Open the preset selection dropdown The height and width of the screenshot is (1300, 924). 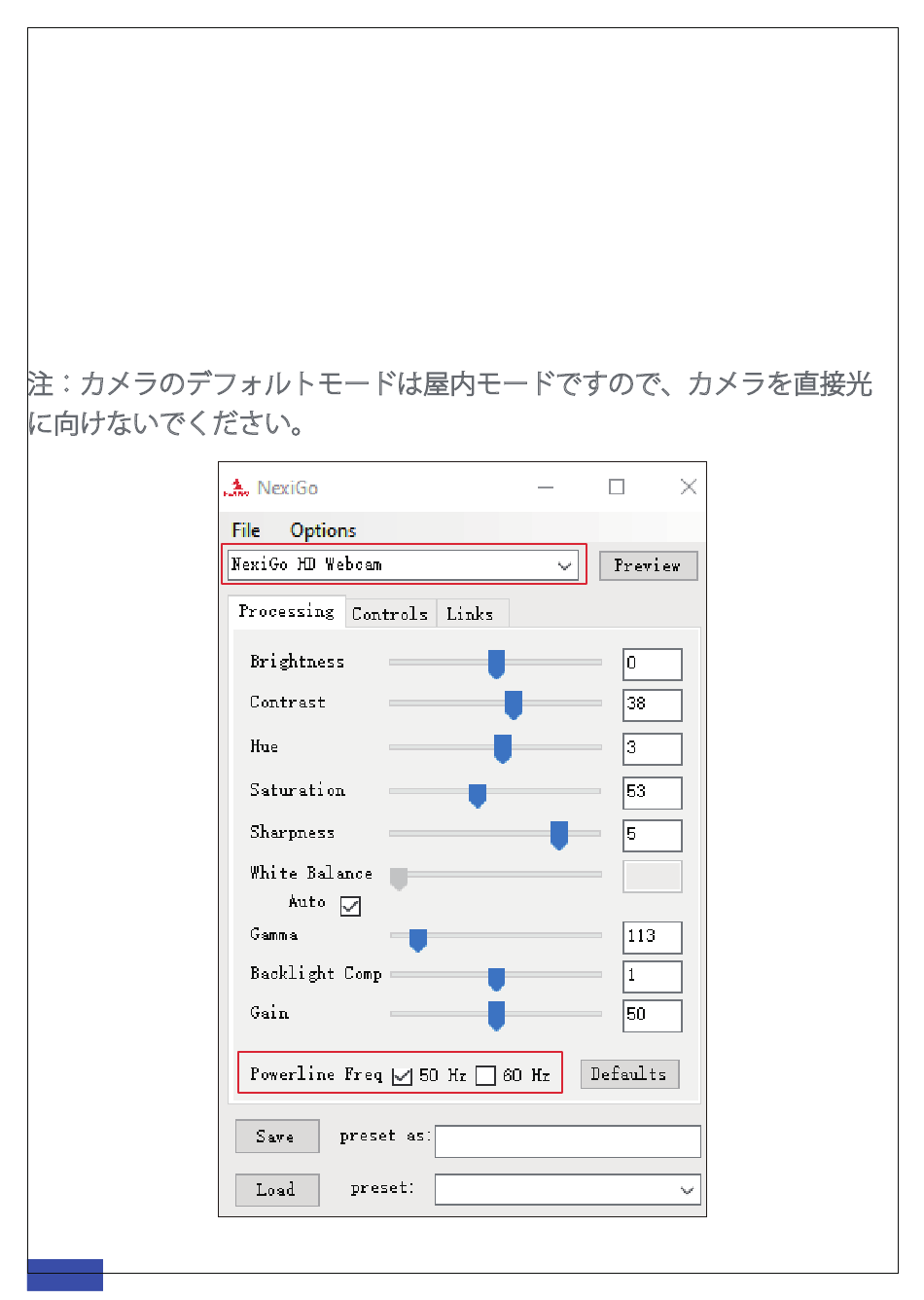(x=568, y=1190)
